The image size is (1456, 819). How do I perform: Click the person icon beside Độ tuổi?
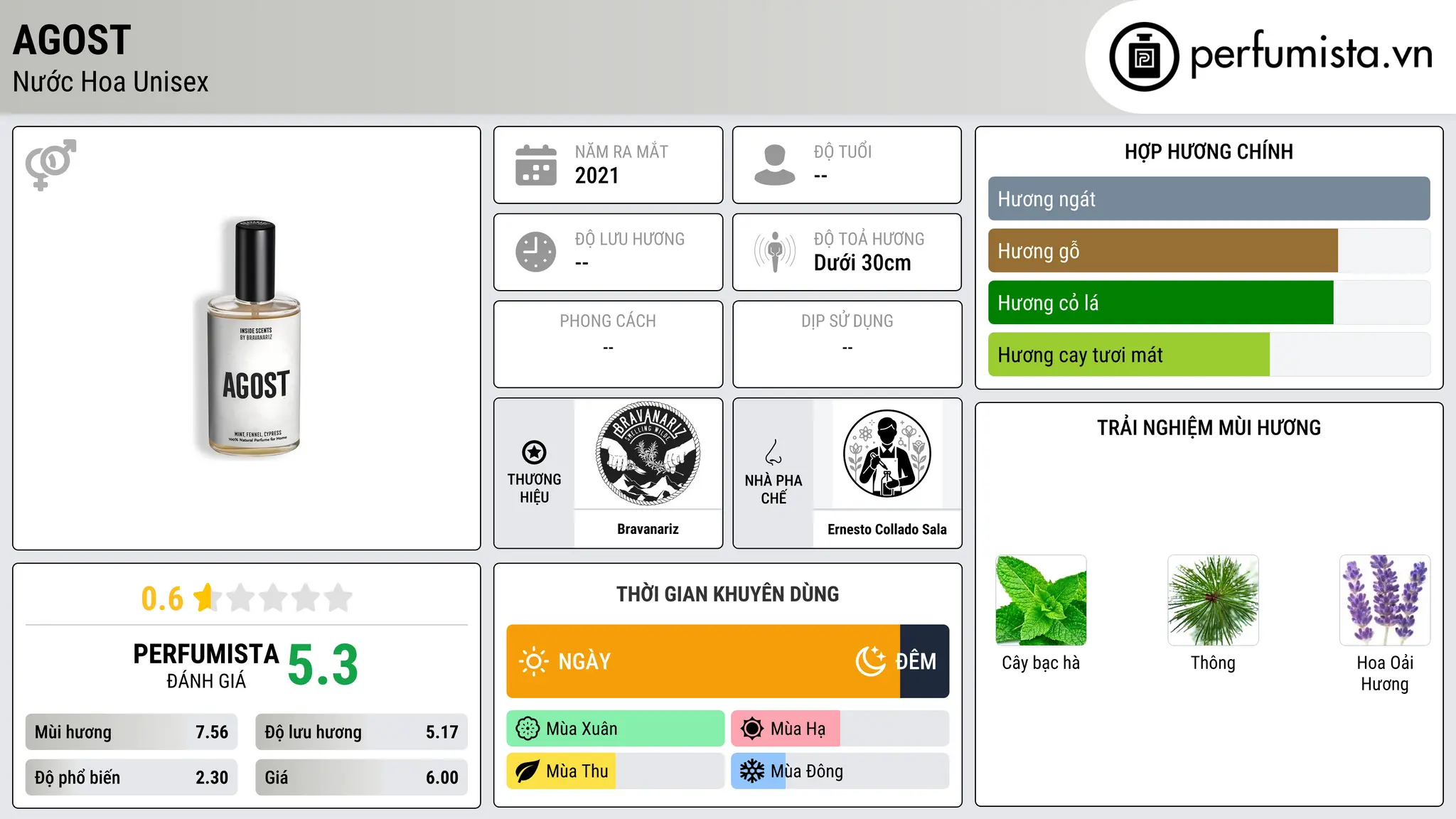775,165
